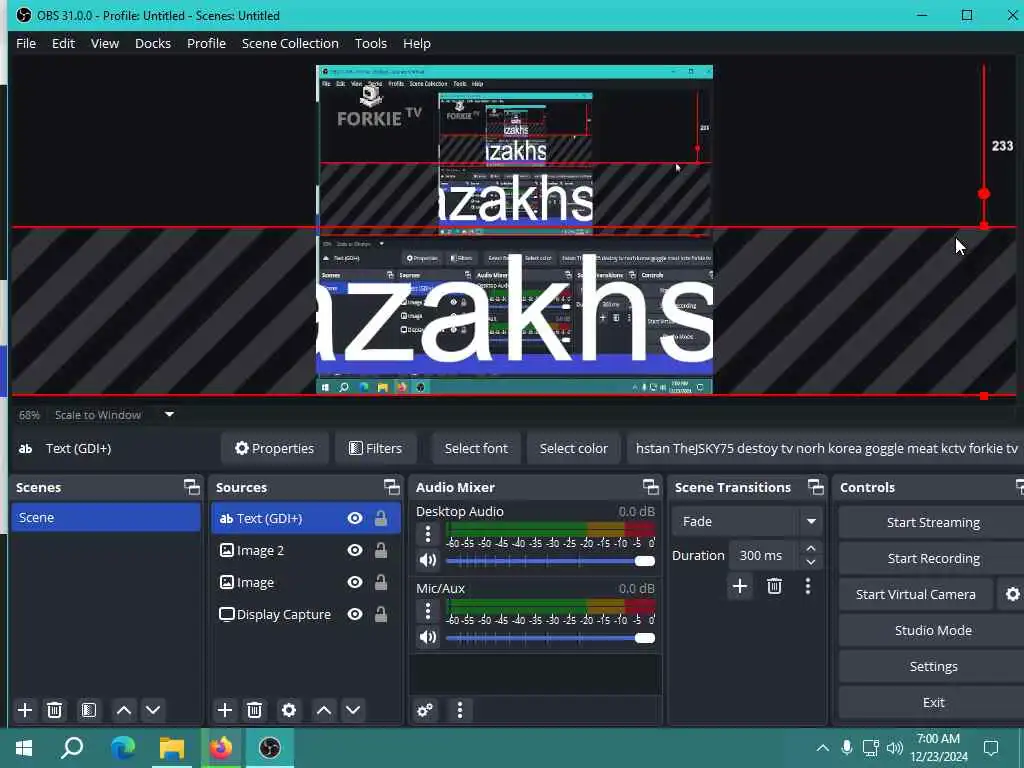The width and height of the screenshot is (1024, 768).
Task: Open OBS Settings
Action: pyautogui.click(x=932, y=666)
